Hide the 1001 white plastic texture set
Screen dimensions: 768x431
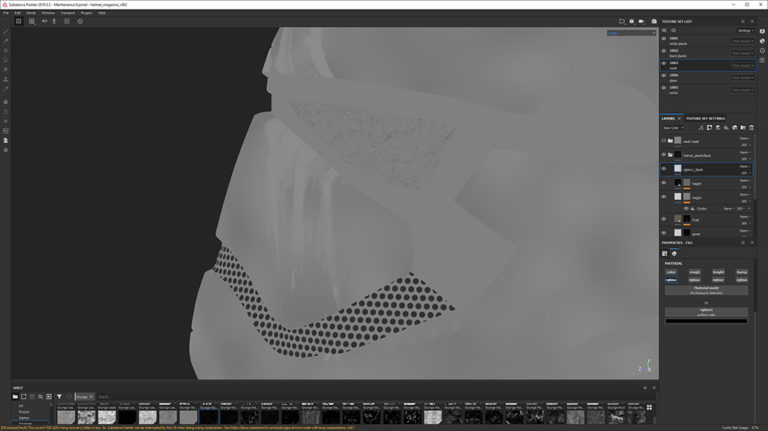tap(664, 39)
